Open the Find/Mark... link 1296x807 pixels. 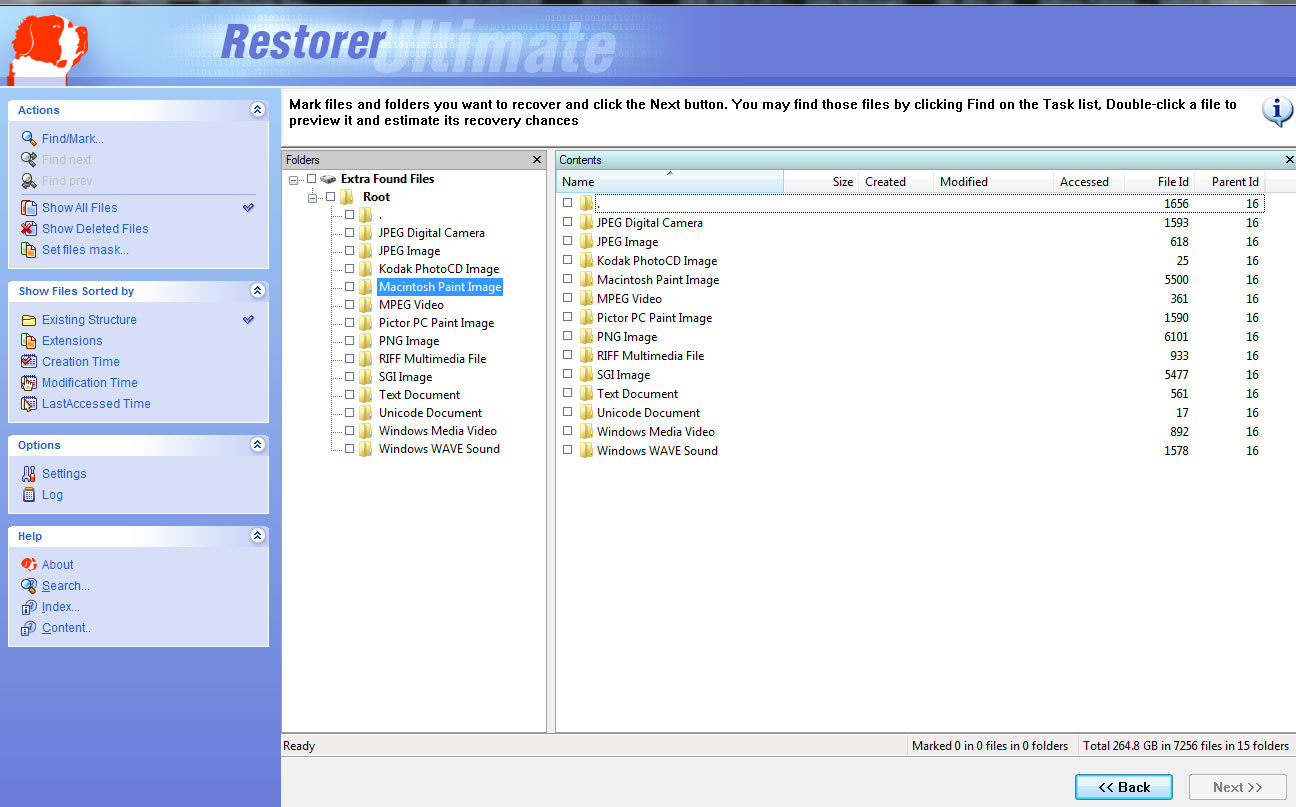[73, 139]
